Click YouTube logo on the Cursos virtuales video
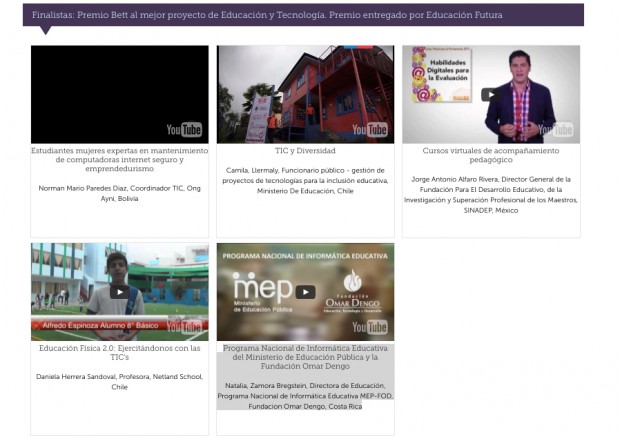The image size is (620, 437). click(556, 130)
